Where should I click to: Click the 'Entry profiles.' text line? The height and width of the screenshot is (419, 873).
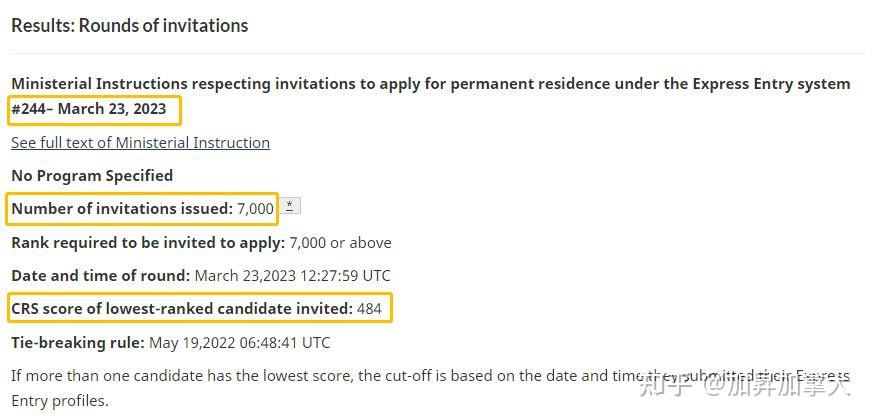60,401
